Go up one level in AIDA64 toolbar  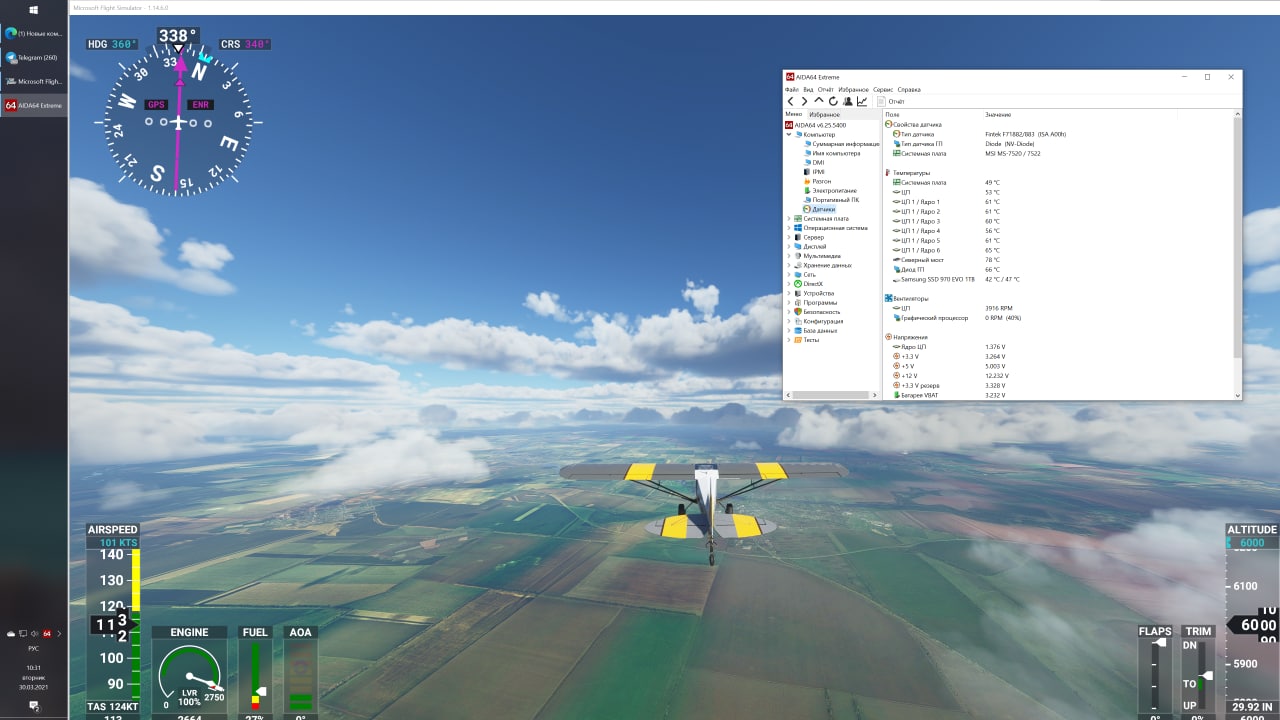(819, 101)
